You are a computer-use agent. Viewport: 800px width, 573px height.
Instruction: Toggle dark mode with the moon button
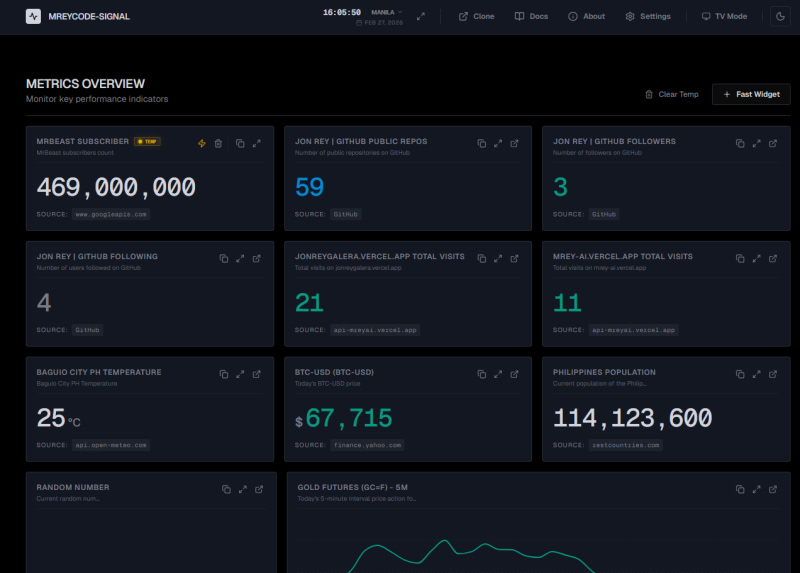(x=779, y=16)
